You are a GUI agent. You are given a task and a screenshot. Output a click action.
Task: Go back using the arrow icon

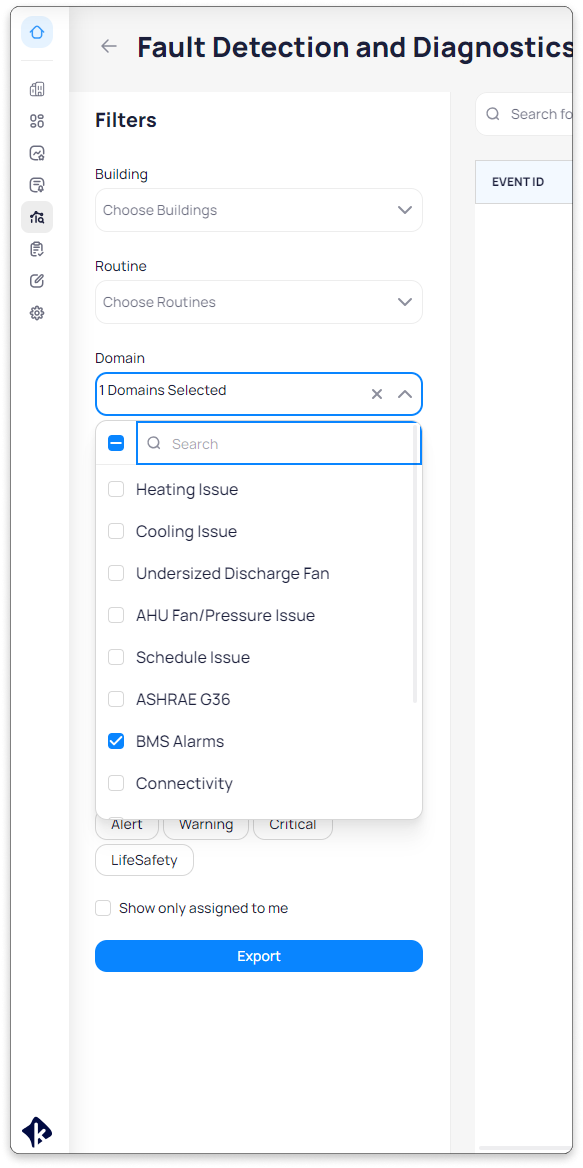(109, 46)
